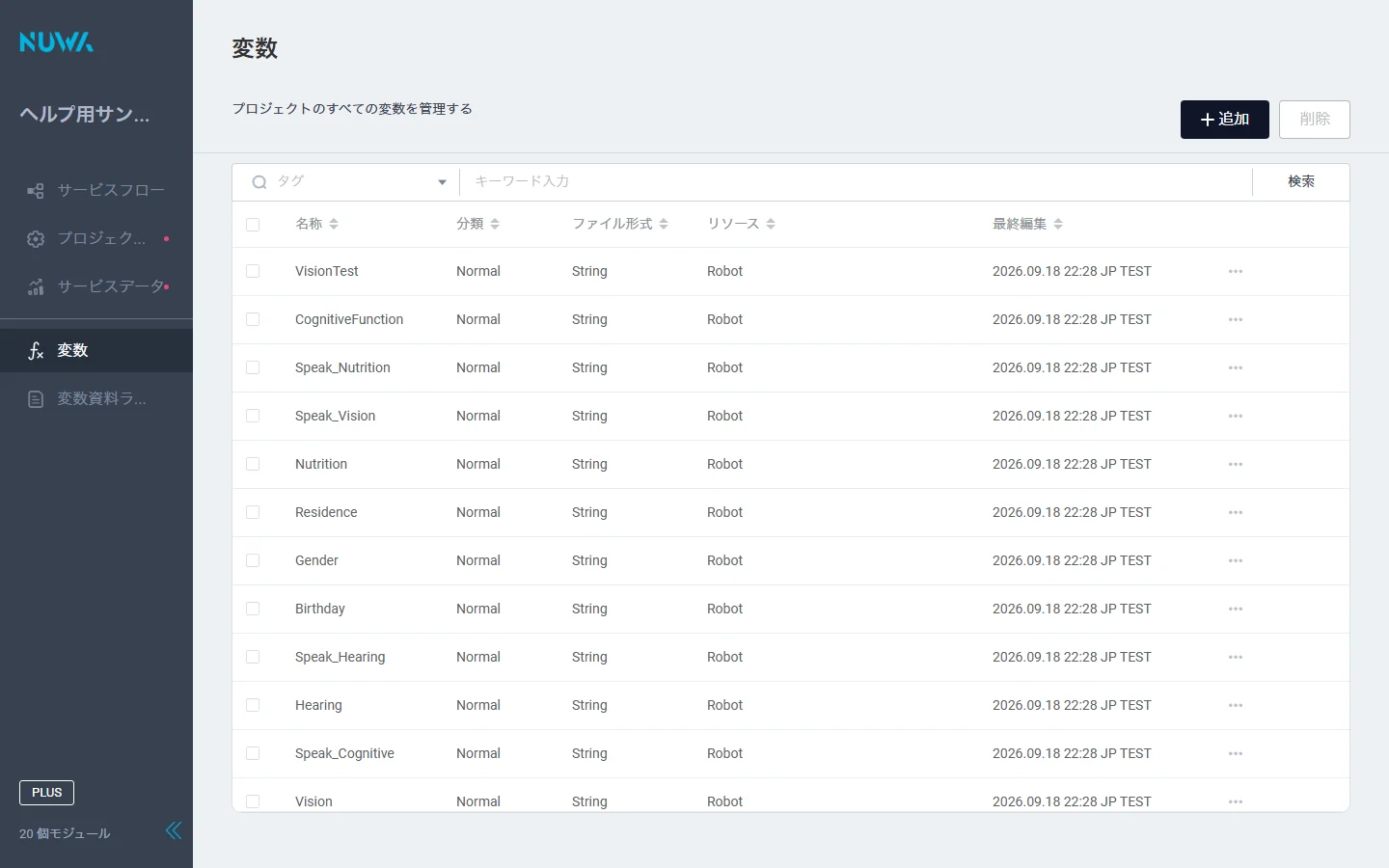
Task: Click the 20 個モジュール label
Action: 65,833
